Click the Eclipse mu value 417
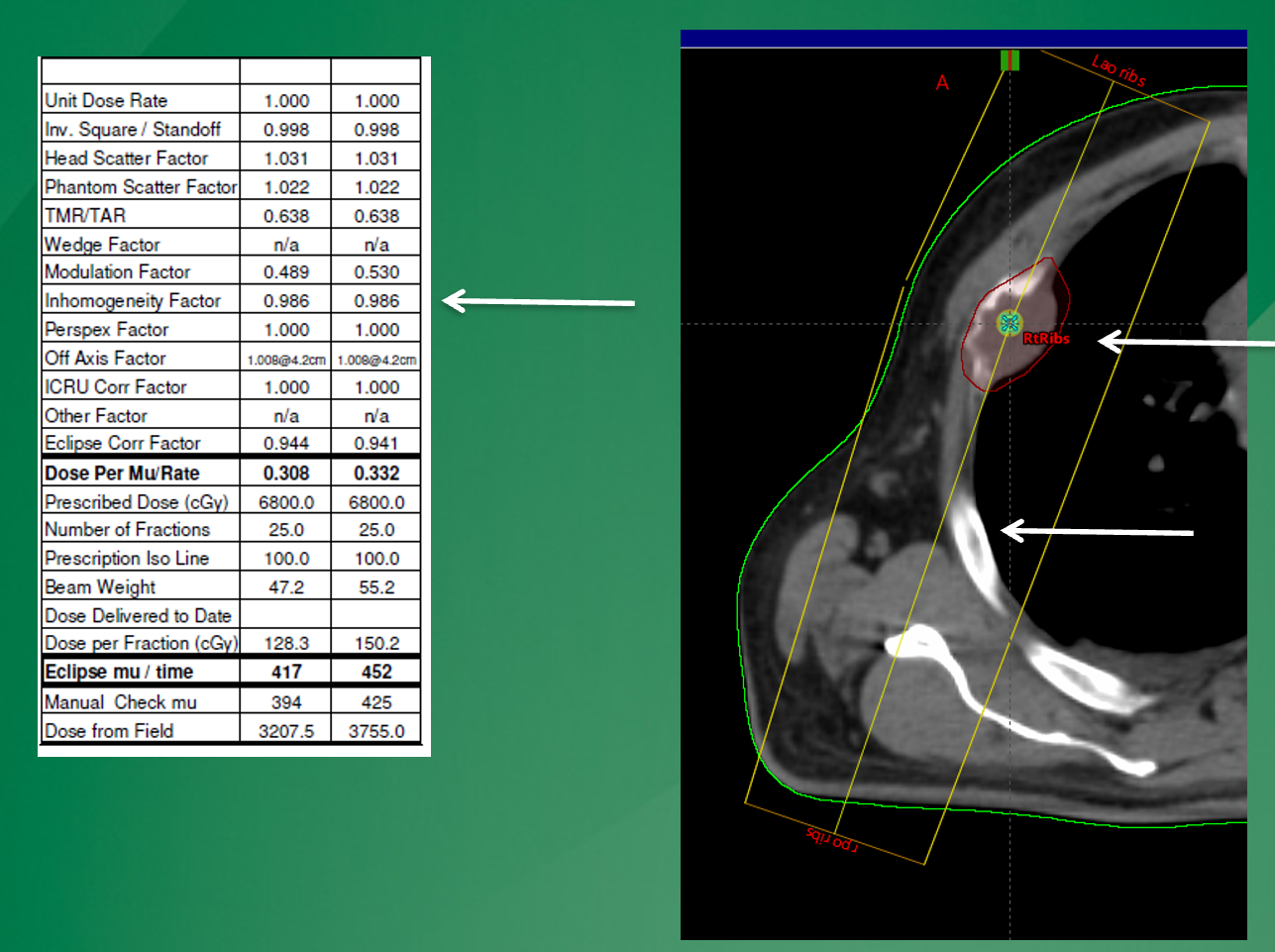The image size is (1275, 952). [286, 672]
